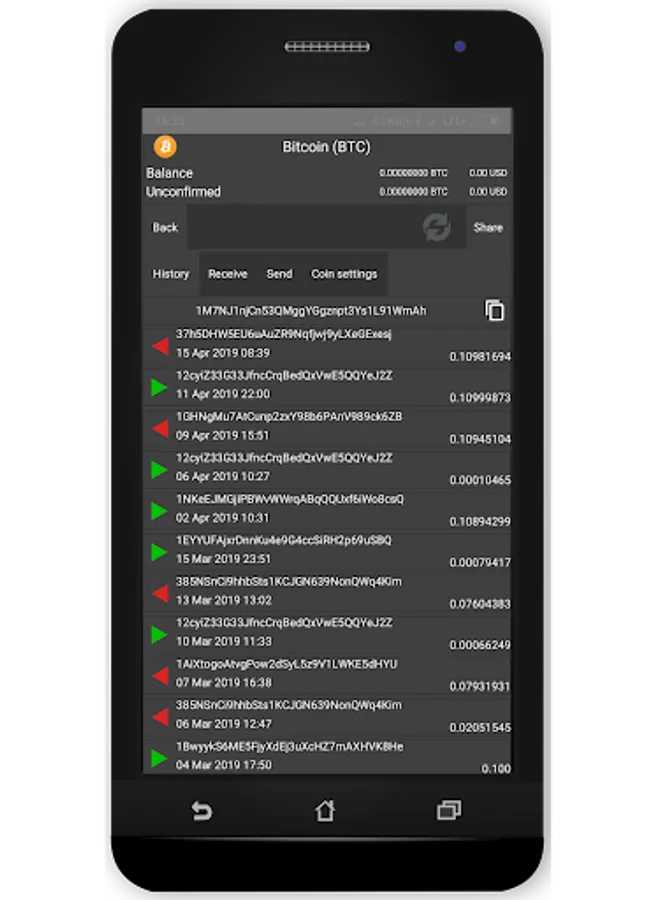Click the Bitcoin (BTC) title
Screen dimensions: 656x900
point(326,147)
